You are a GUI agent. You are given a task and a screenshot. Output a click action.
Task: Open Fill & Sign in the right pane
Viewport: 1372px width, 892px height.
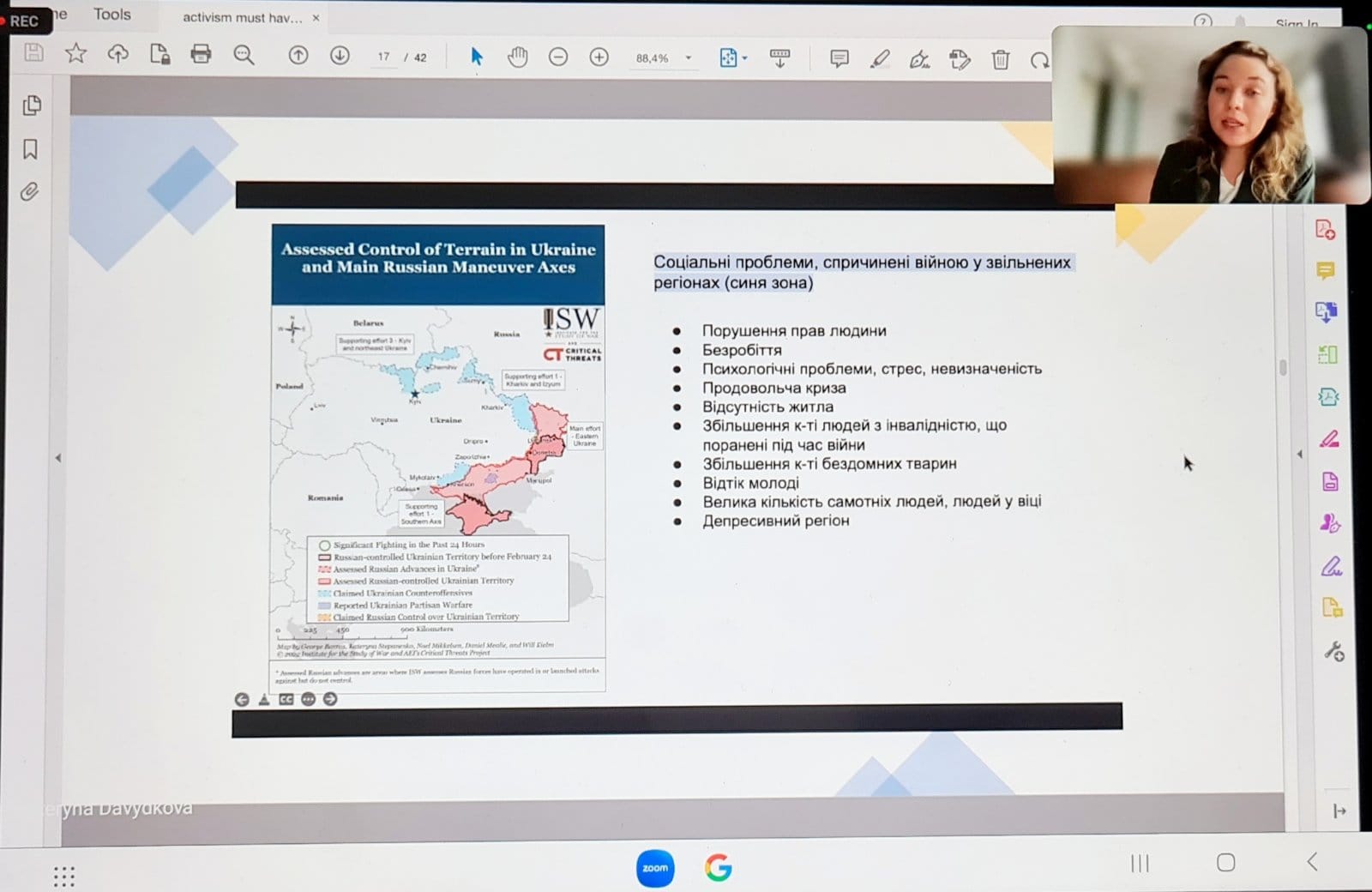1331,566
